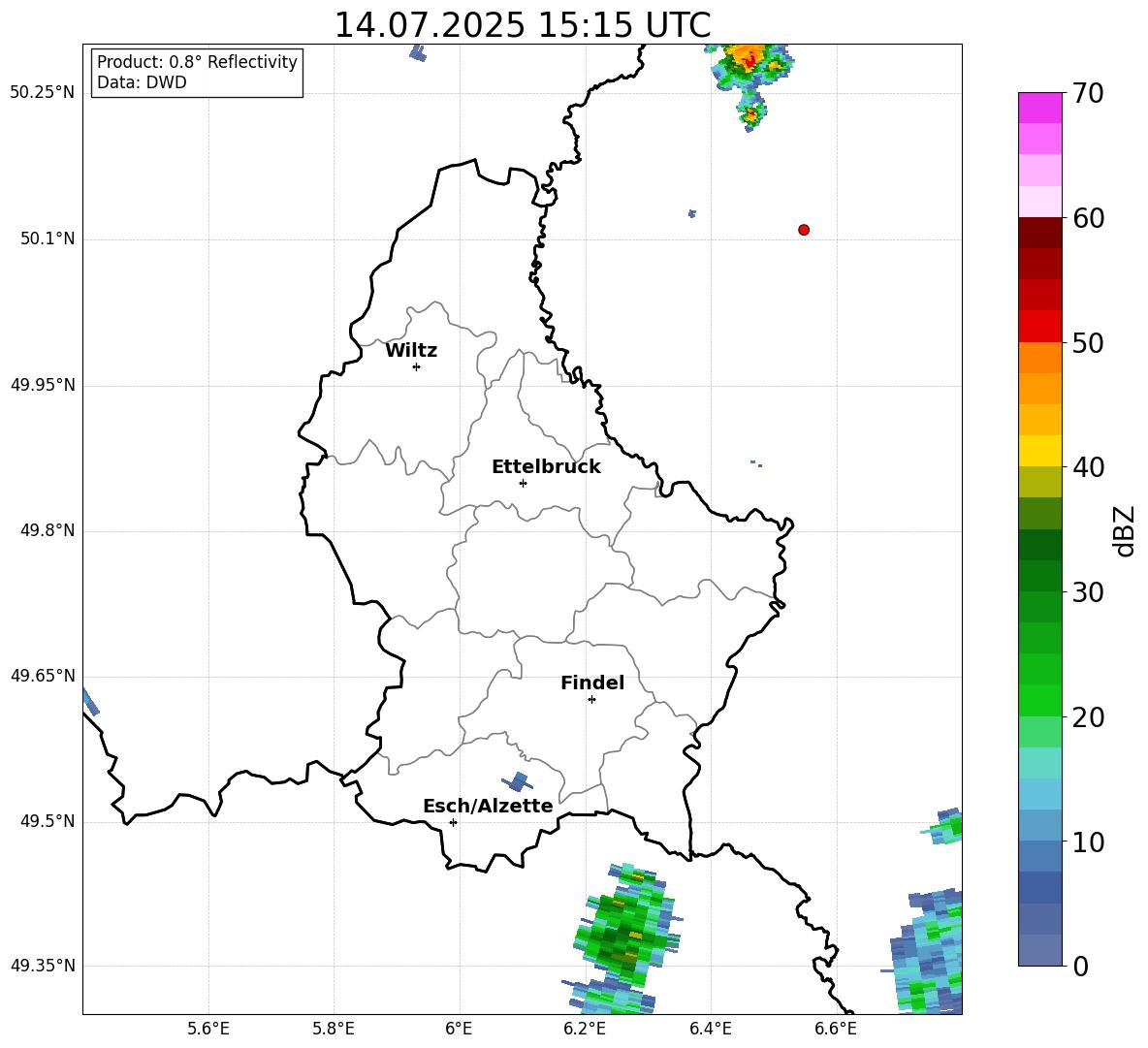This screenshot has height=1048, width=1148.
Task: Click the Esch/Alzette station label
Action: point(488,806)
